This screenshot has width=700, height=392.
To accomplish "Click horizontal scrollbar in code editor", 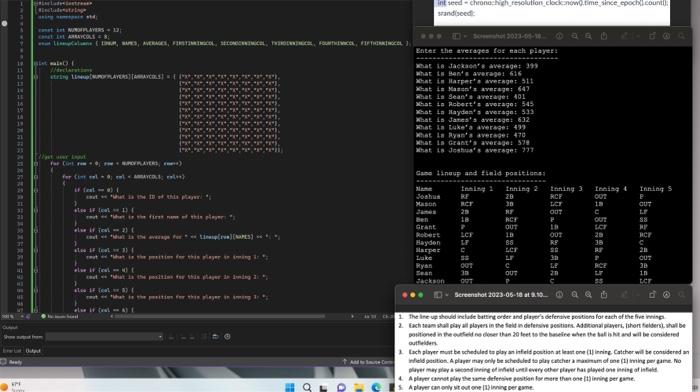I will pyautogui.click(x=221, y=317).
